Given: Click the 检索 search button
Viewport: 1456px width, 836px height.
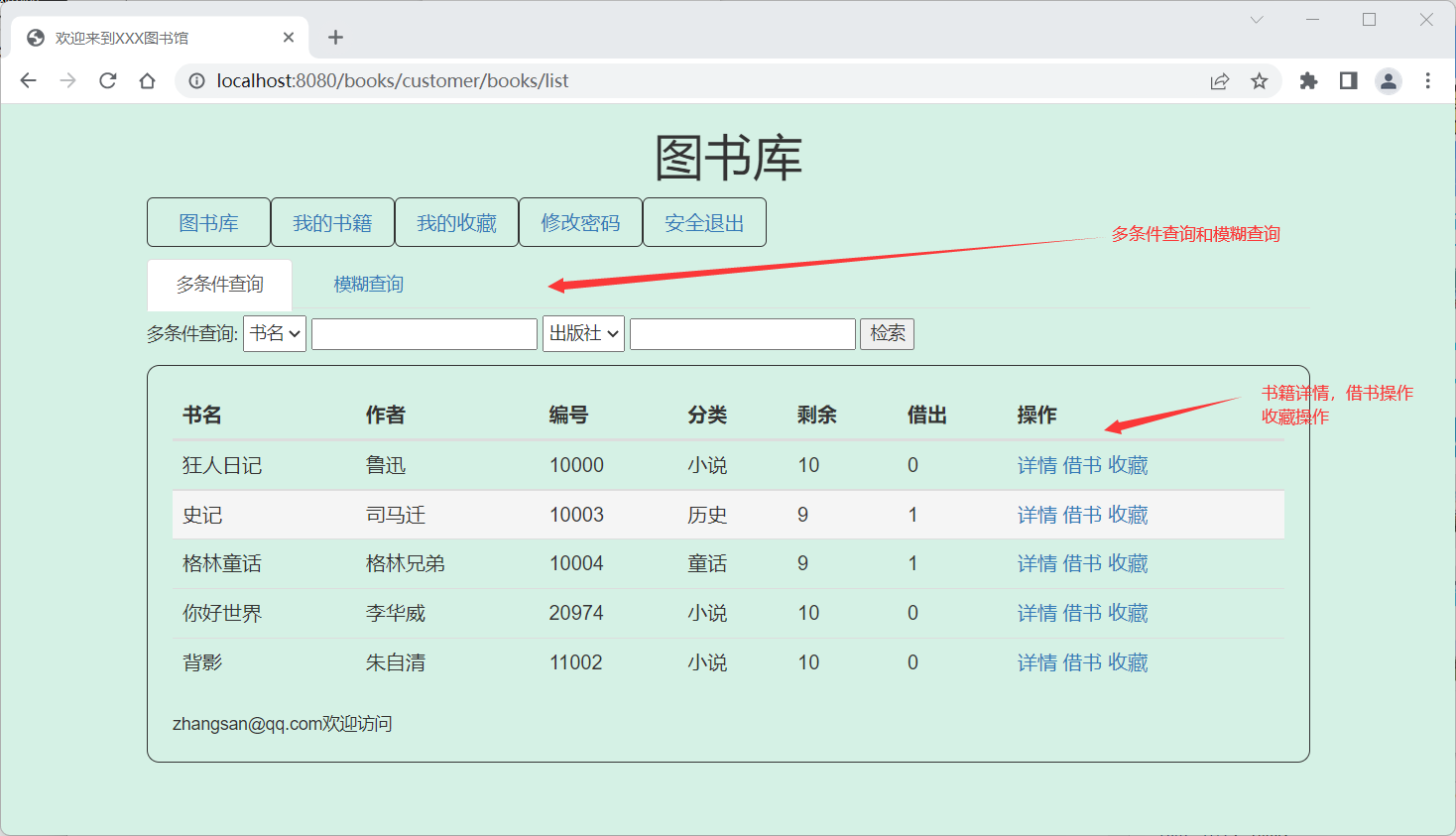Looking at the screenshot, I should click(x=887, y=333).
